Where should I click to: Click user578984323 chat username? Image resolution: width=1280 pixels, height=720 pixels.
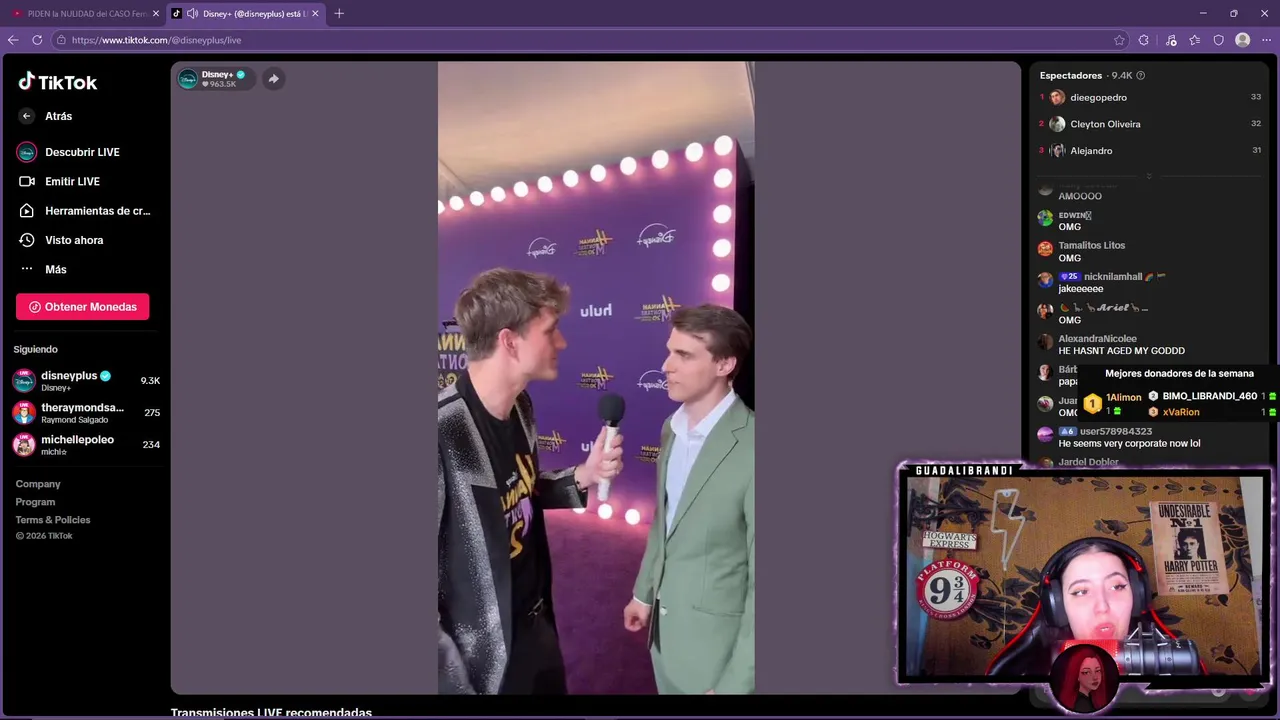1115,432
